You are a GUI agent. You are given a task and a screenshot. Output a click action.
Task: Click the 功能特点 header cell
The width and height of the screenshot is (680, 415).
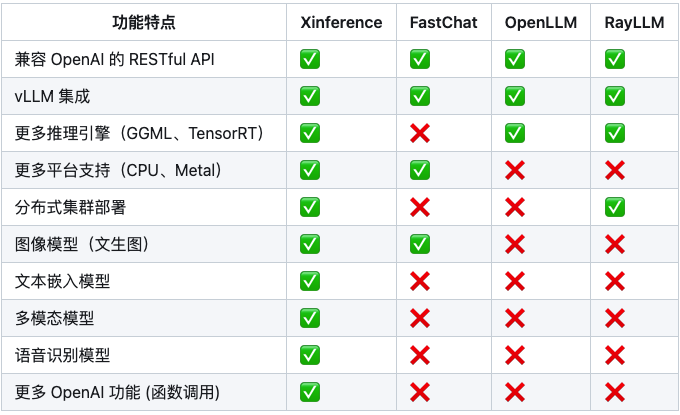click(x=144, y=23)
